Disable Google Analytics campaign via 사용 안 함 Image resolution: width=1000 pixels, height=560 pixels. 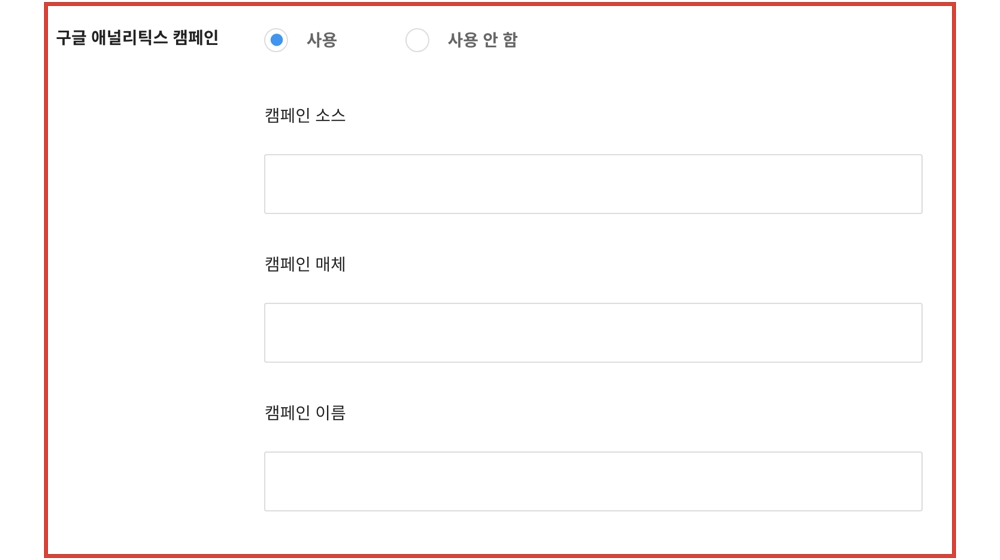coord(417,40)
